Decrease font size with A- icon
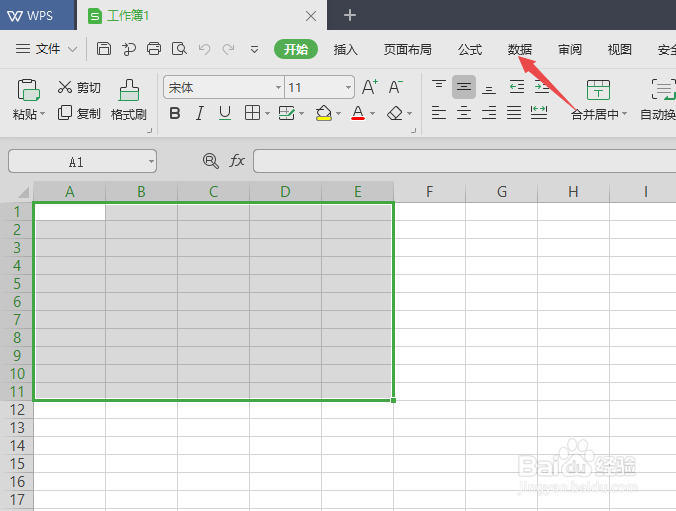The height and width of the screenshot is (511, 676). tap(395, 87)
